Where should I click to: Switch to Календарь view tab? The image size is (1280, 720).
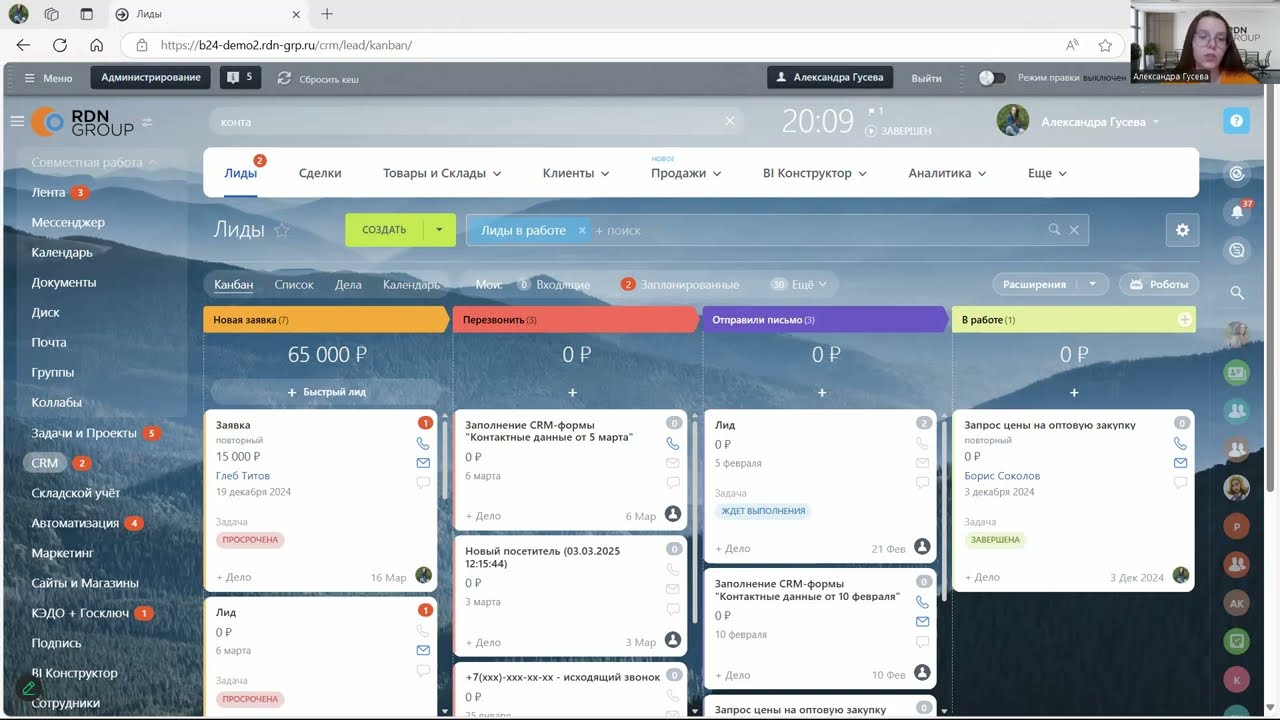point(411,284)
